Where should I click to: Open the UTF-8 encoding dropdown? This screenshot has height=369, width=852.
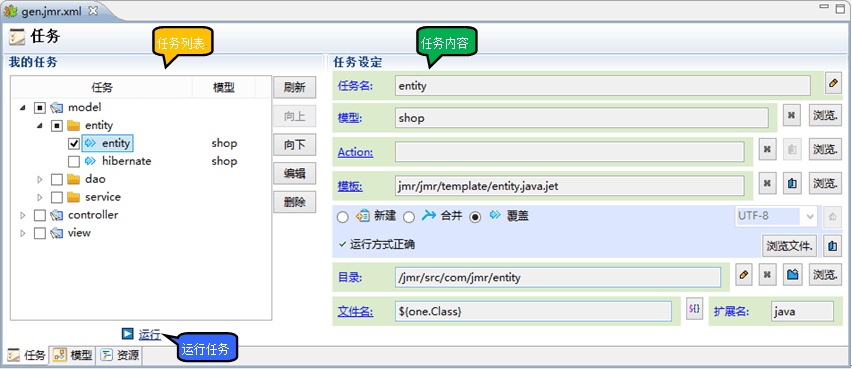click(776, 216)
